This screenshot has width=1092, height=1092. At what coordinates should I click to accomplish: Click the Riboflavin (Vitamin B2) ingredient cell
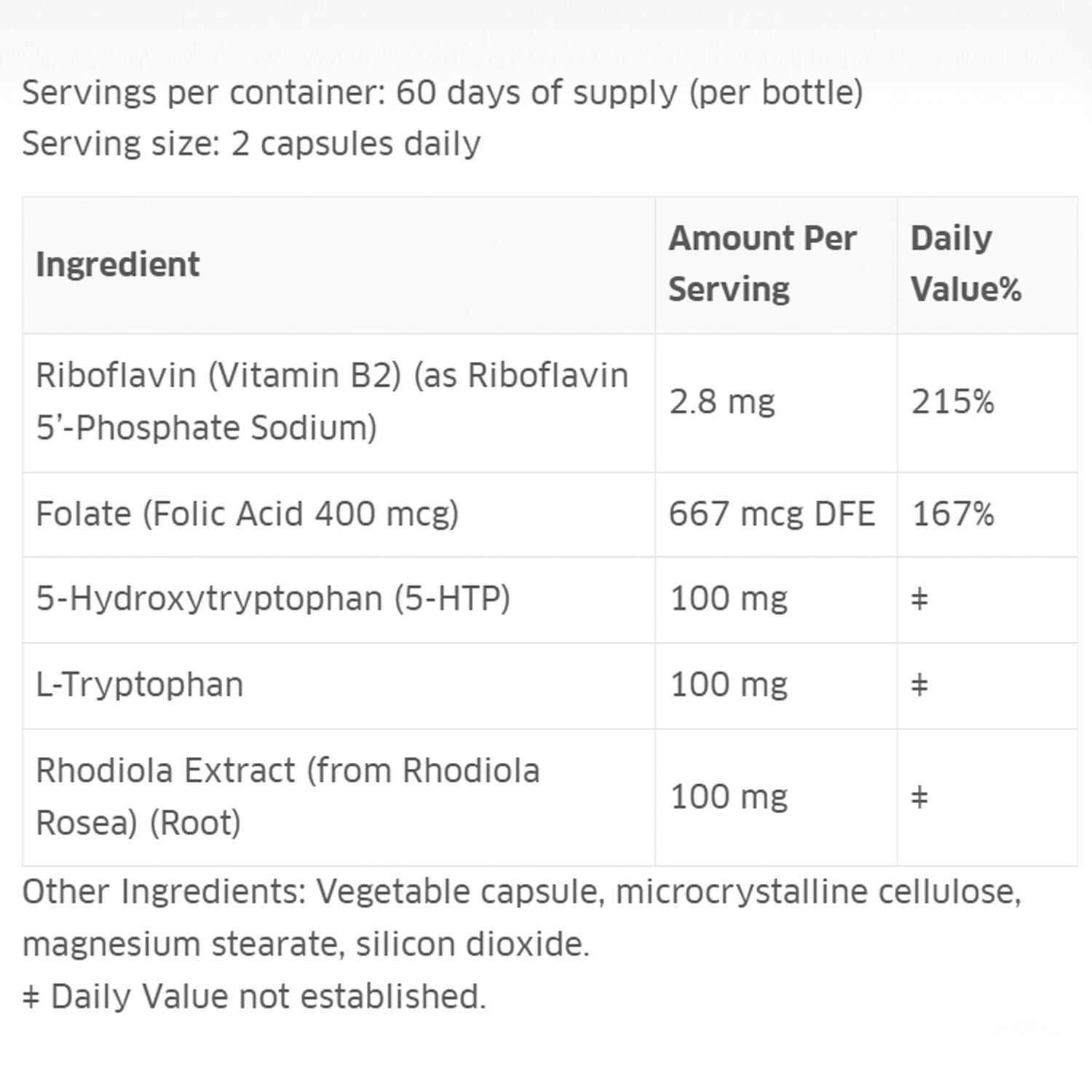click(331, 401)
